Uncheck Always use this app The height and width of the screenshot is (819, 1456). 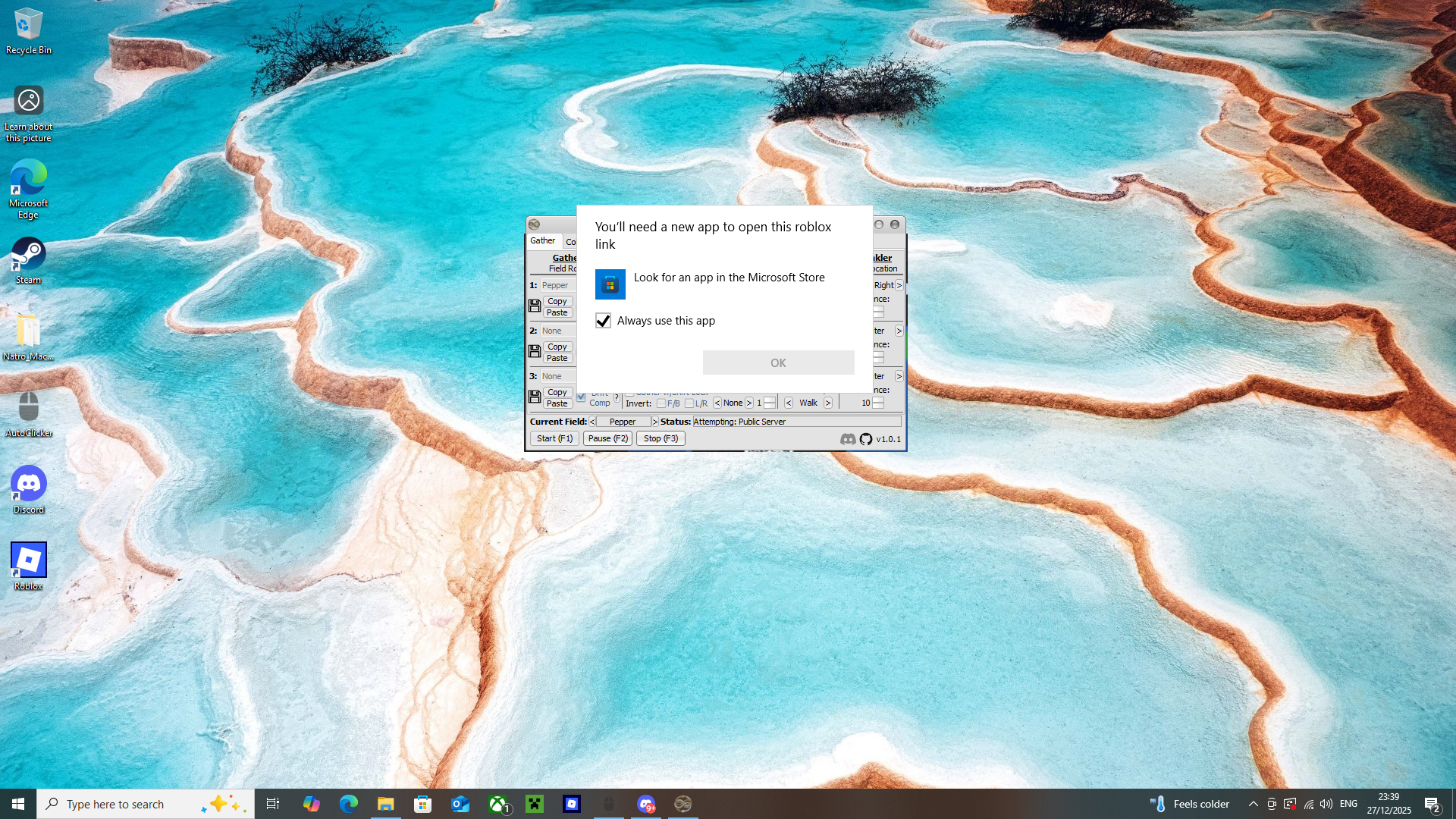(x=603, y=321)
